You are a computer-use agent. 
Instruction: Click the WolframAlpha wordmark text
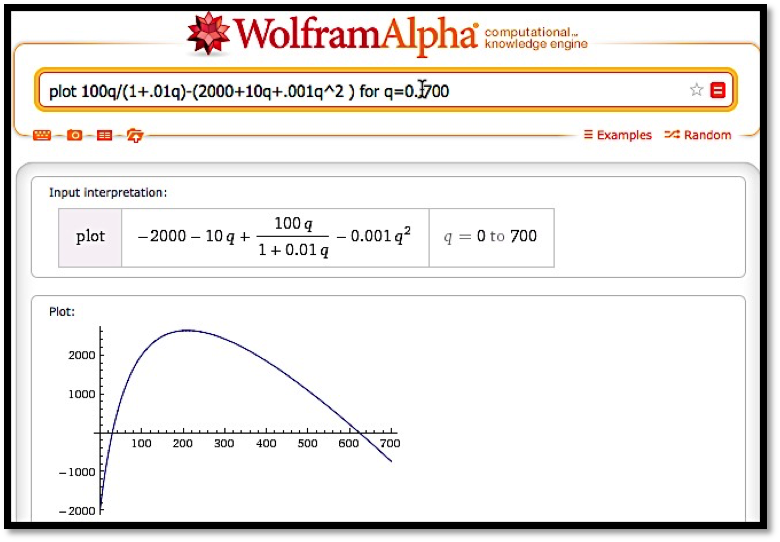pyautogui.click(x=356, y=36)
